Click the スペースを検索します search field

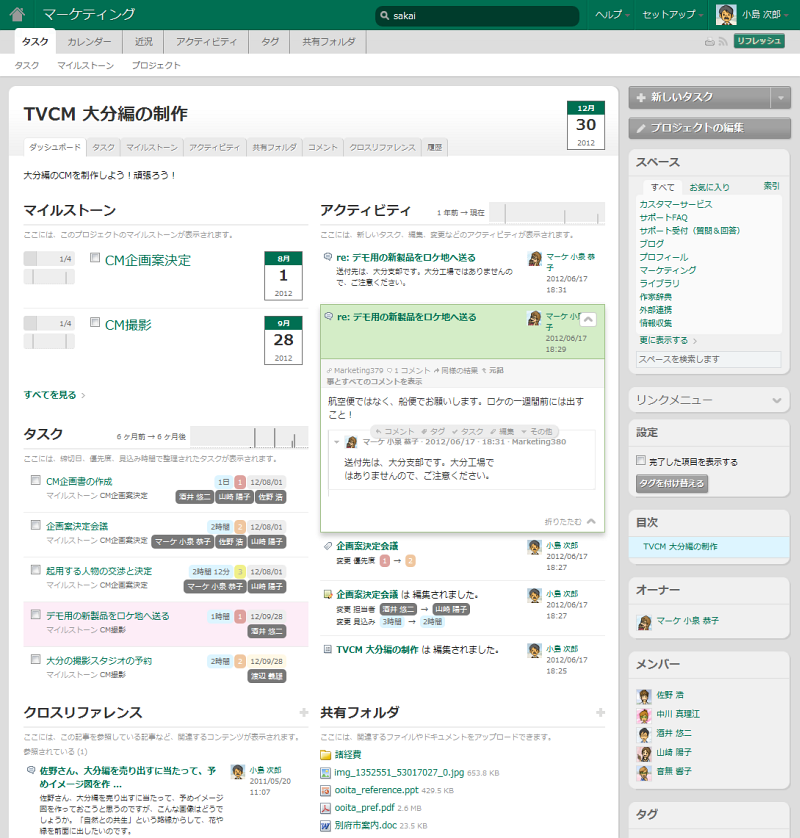click(x=709, y=359)
